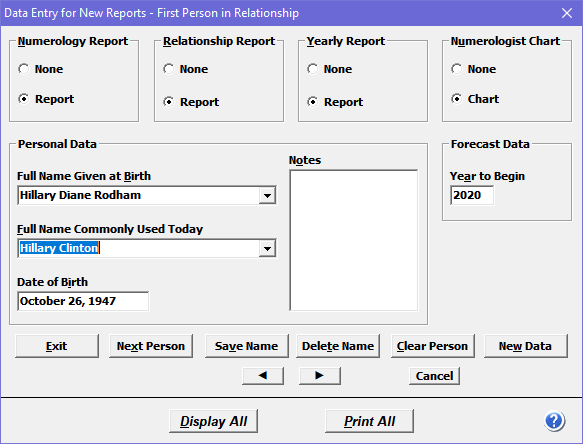The height and width of the screenshot is (444, 583).
Task: Click the Notes label
Action: pos(305,160)
